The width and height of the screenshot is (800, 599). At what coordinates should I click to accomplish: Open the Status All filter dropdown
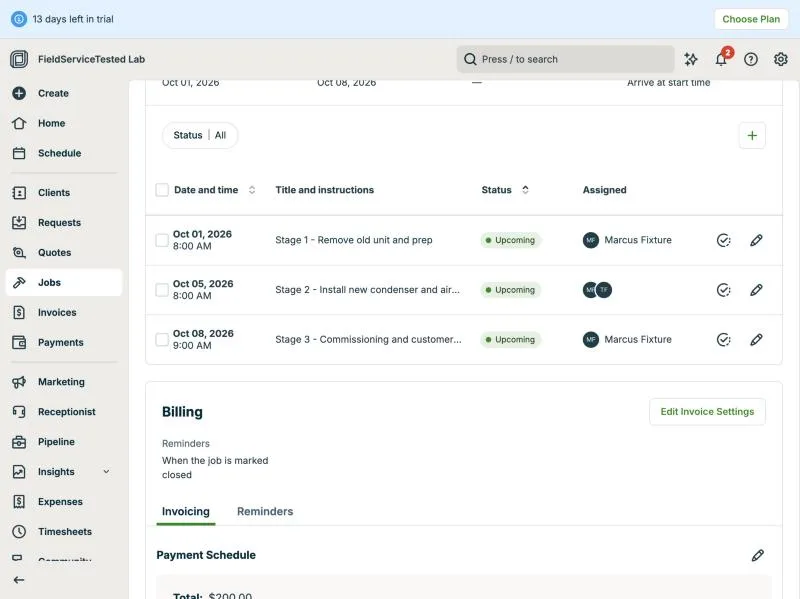coord(199,135)
